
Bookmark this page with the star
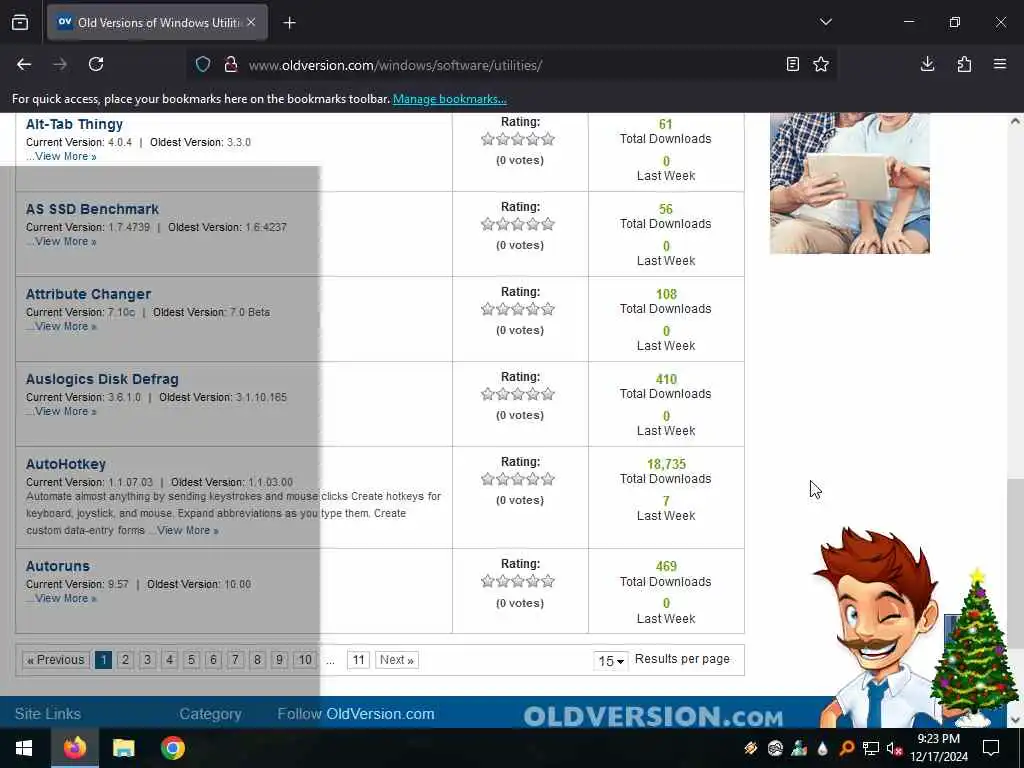click(x=821, y=64)
